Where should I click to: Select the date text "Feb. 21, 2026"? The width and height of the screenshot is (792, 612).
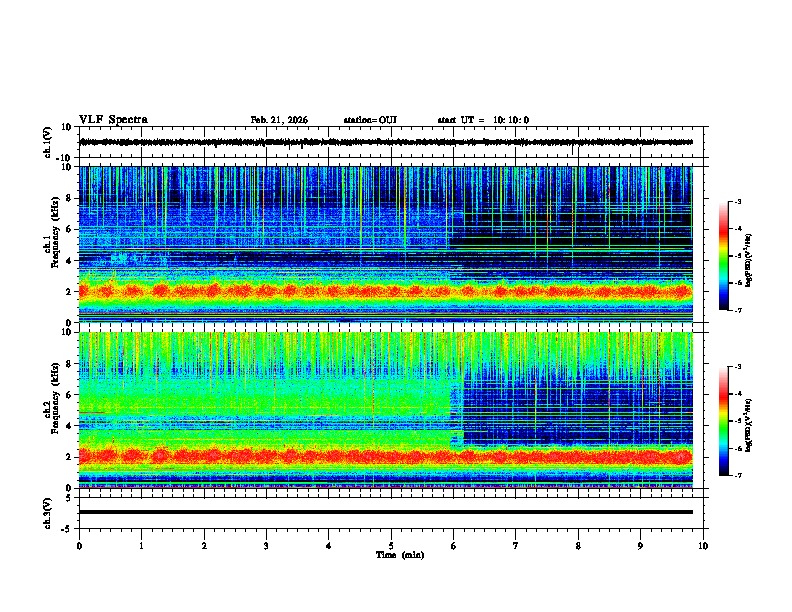coord(279,120)
